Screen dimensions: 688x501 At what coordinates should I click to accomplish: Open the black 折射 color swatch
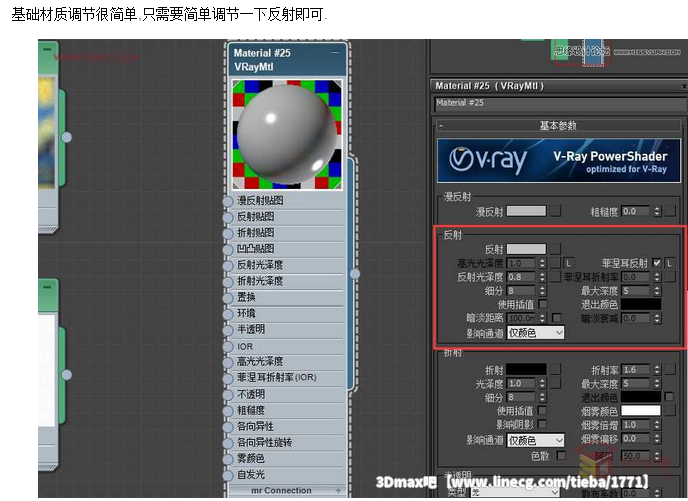(527, 369)
